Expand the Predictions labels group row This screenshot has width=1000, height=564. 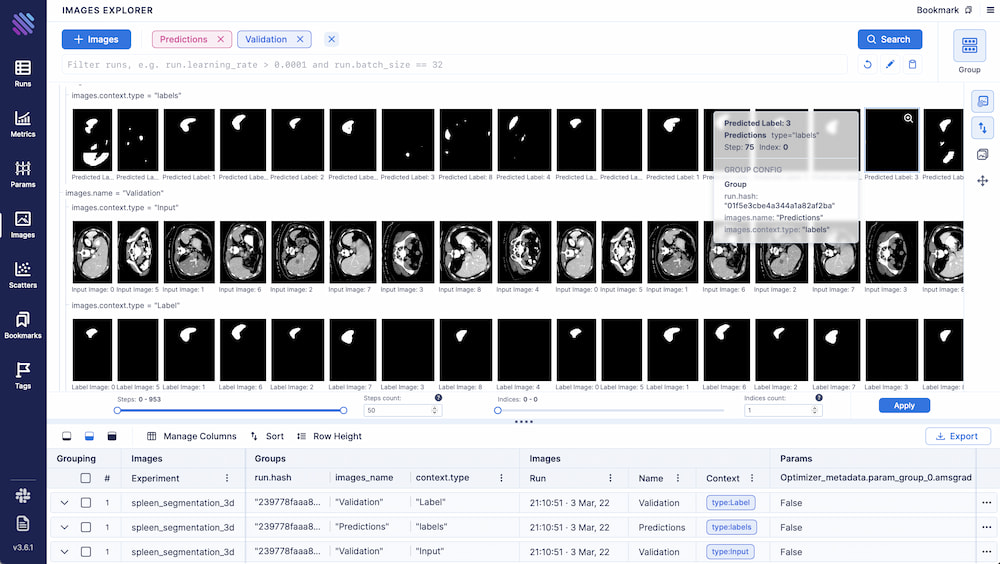[64, 527]
